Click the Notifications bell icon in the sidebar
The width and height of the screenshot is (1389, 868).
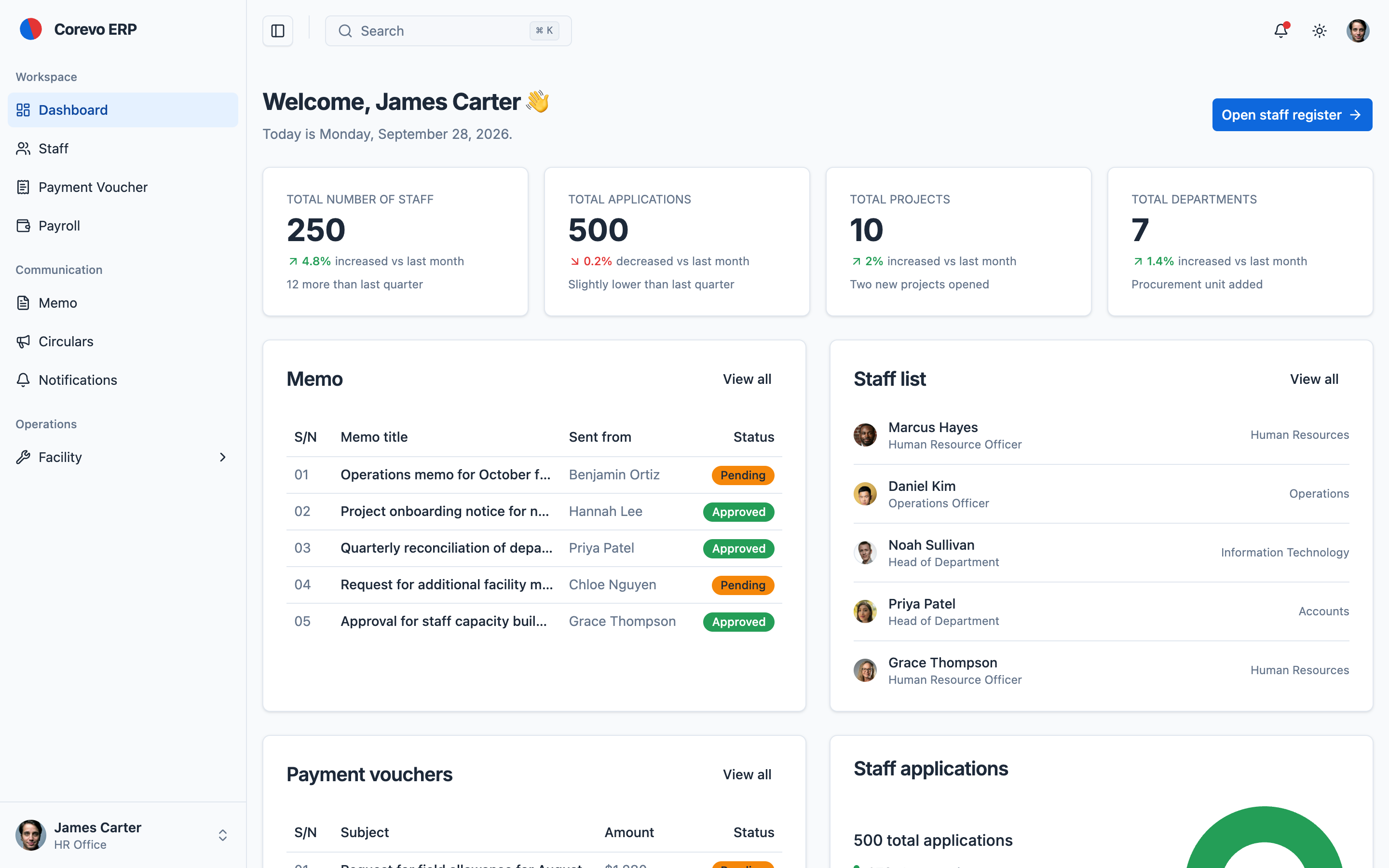23,380
